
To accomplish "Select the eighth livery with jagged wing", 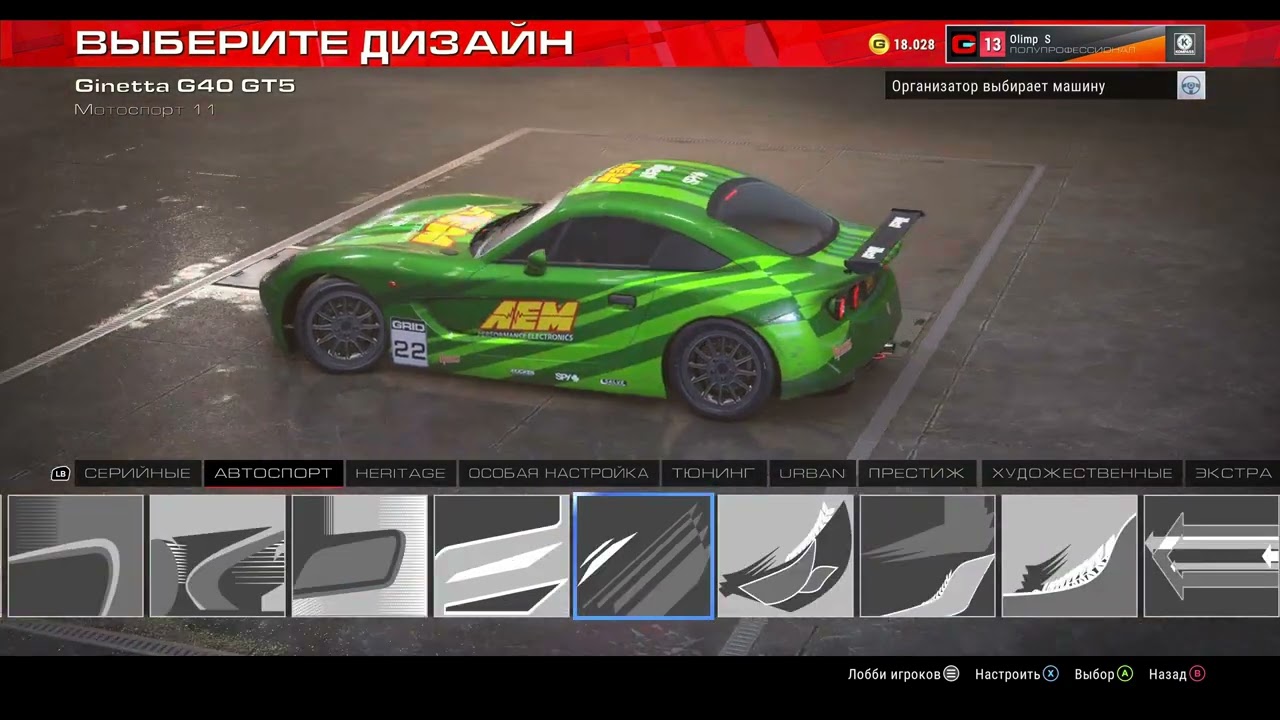I will [x=1069, y=556].
